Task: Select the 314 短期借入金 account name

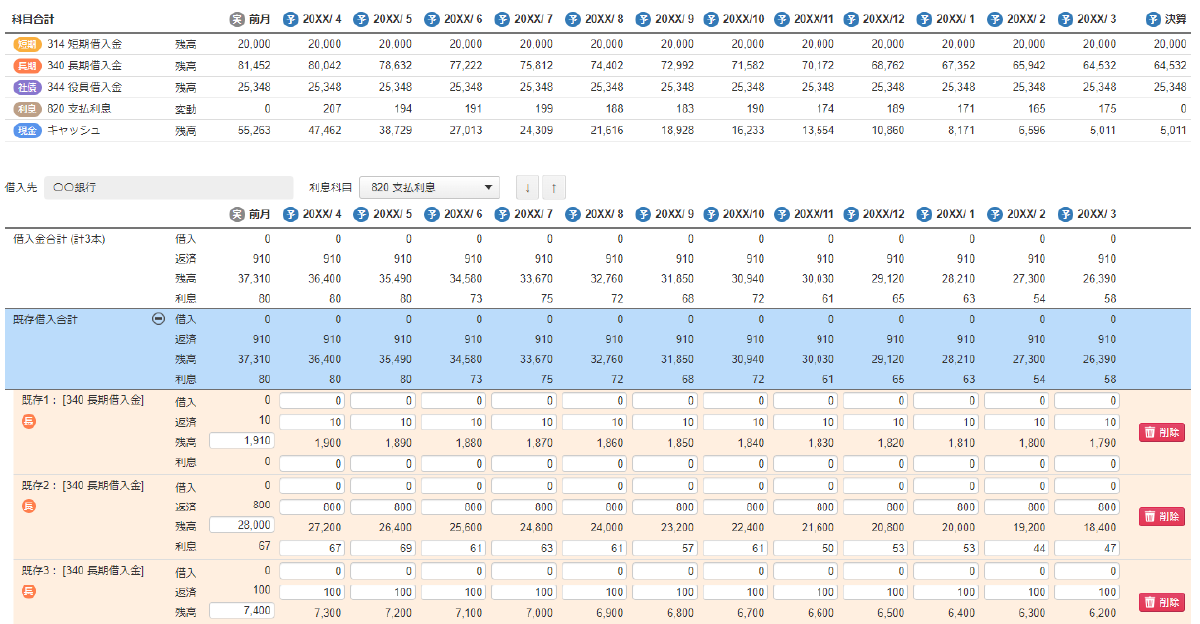Action: click(85, 44)
